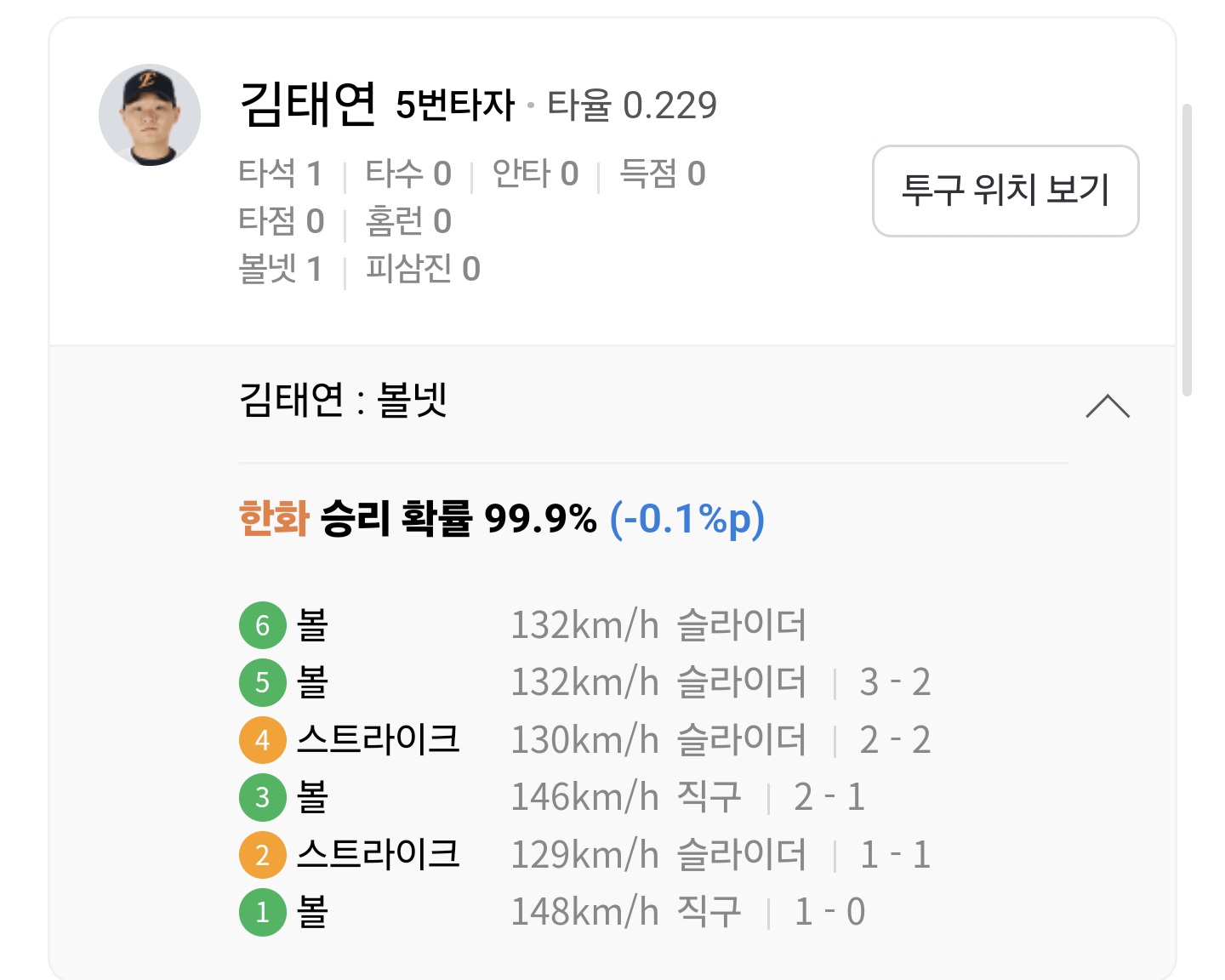The height and width of the screenshot is (980, 1225).
Task: Click the 146km/h 직구 pitch row
Action: (x=585, y=797)
